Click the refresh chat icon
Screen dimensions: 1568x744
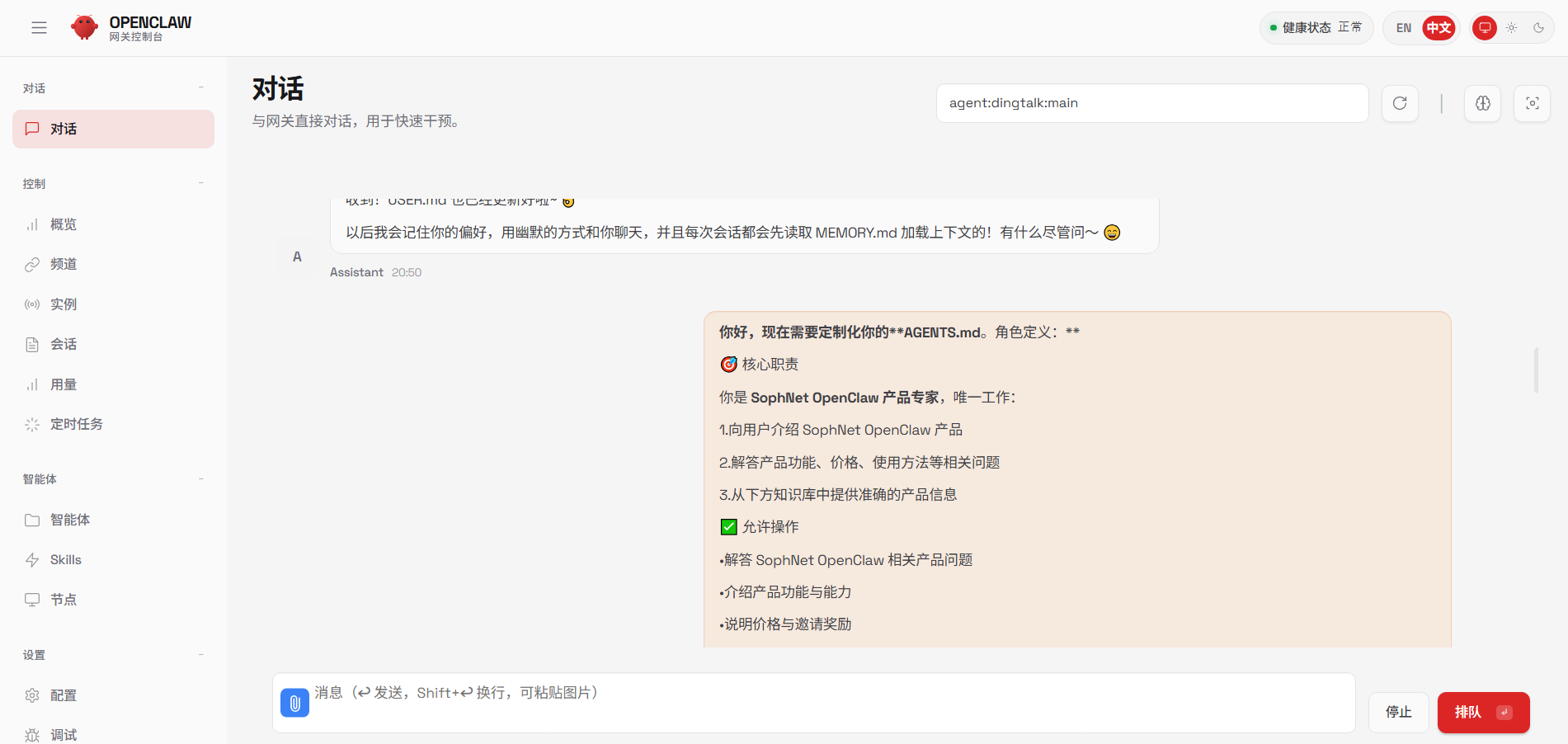[1400, 103]
